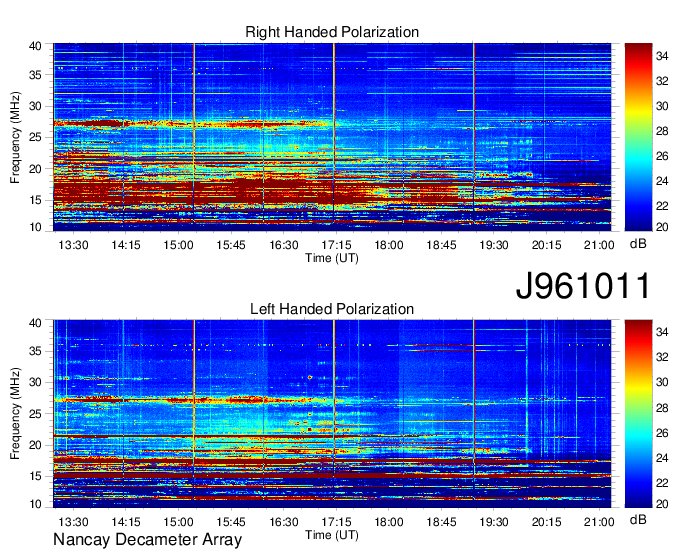Click the 40 MHz tick of right-handed plot
Screen dimensions: 680x552
pos(36,46)
